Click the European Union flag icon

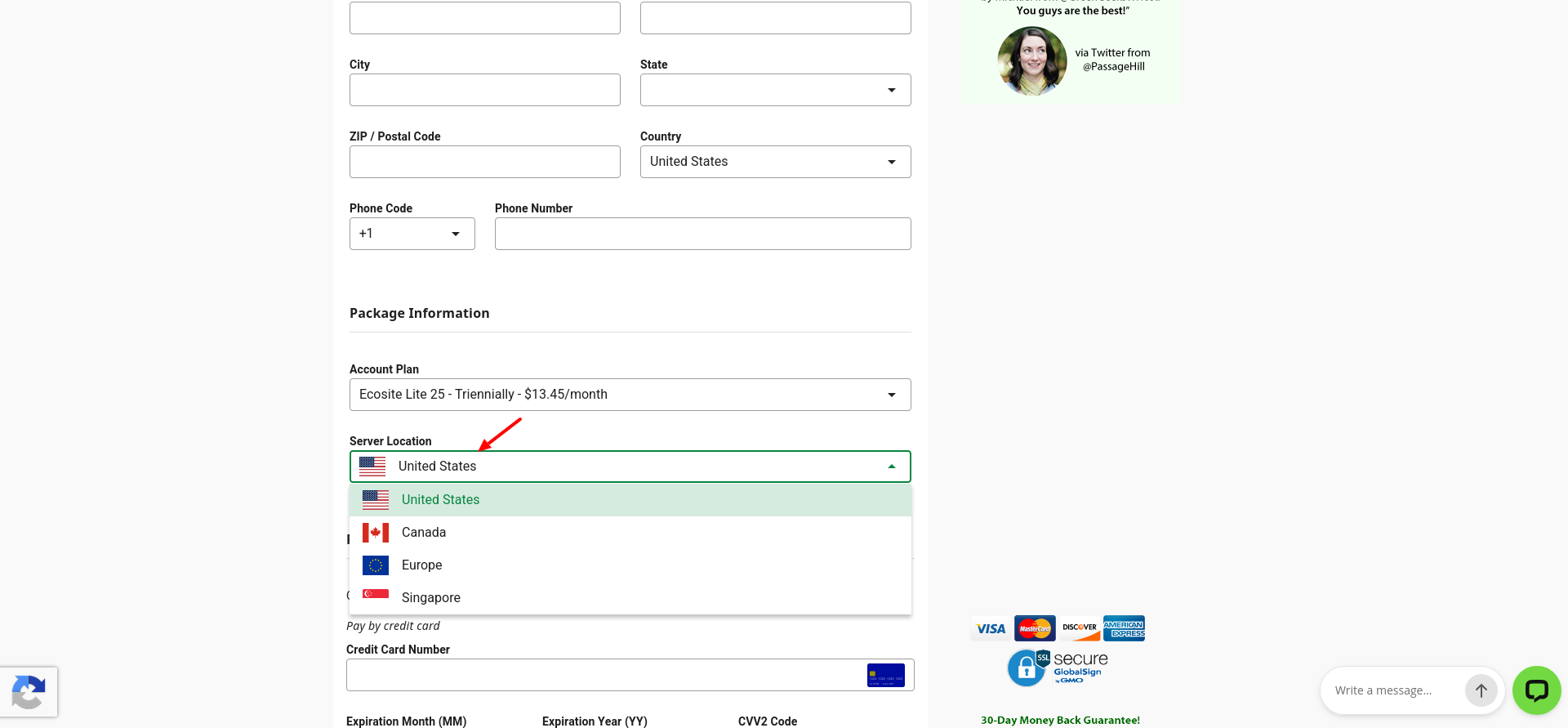pos(376,565)
